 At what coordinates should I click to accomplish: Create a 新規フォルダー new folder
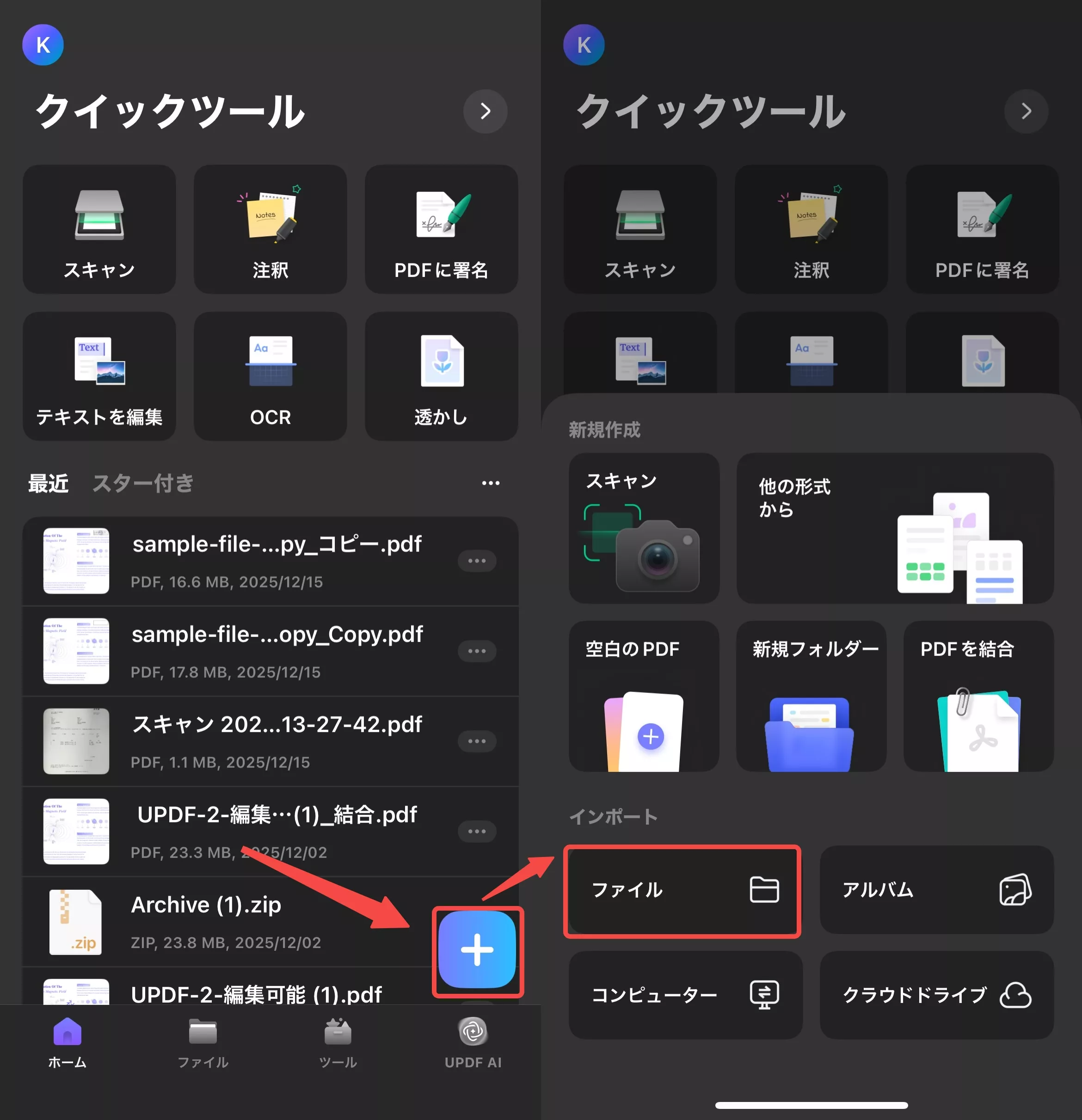811,697
